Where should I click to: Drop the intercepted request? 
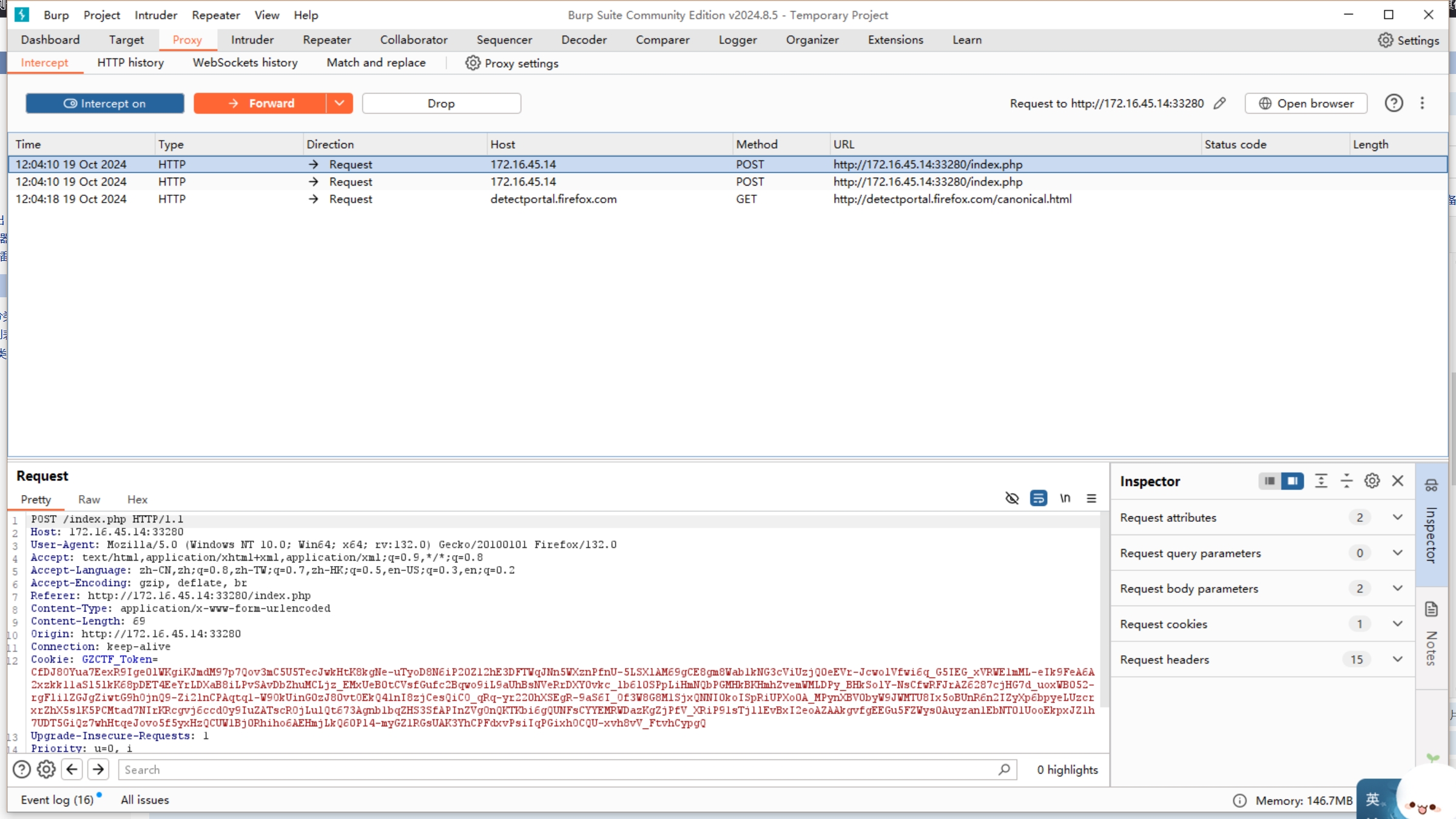coord(441,103)
